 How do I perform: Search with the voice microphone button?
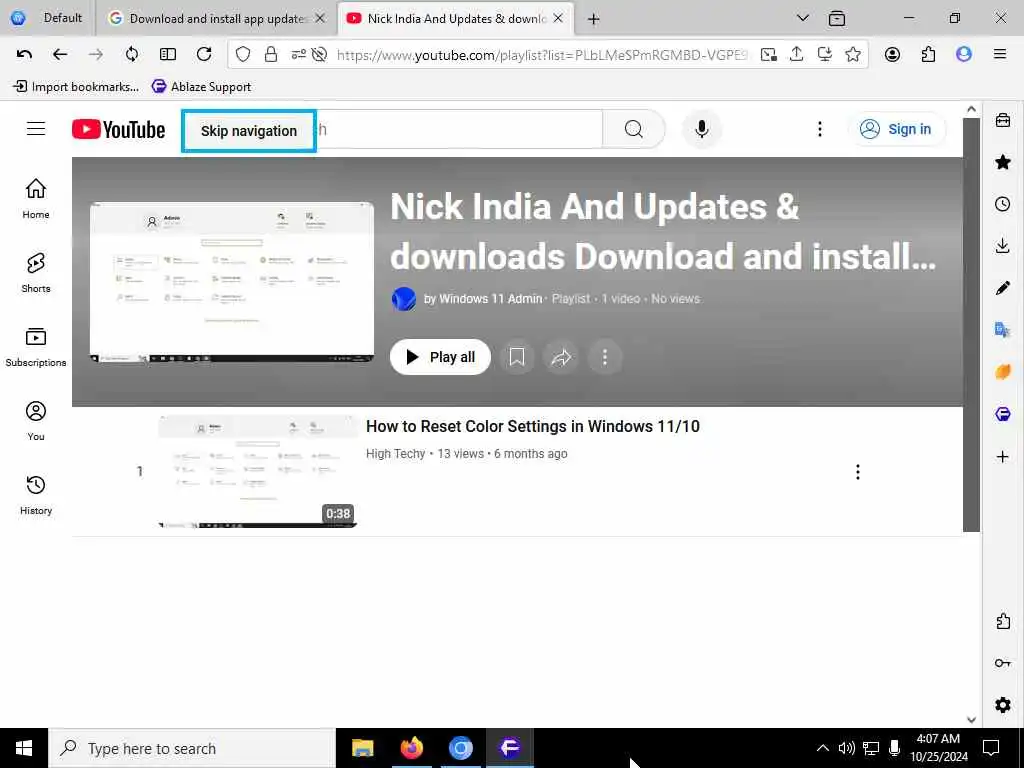(x=701, y=129)
